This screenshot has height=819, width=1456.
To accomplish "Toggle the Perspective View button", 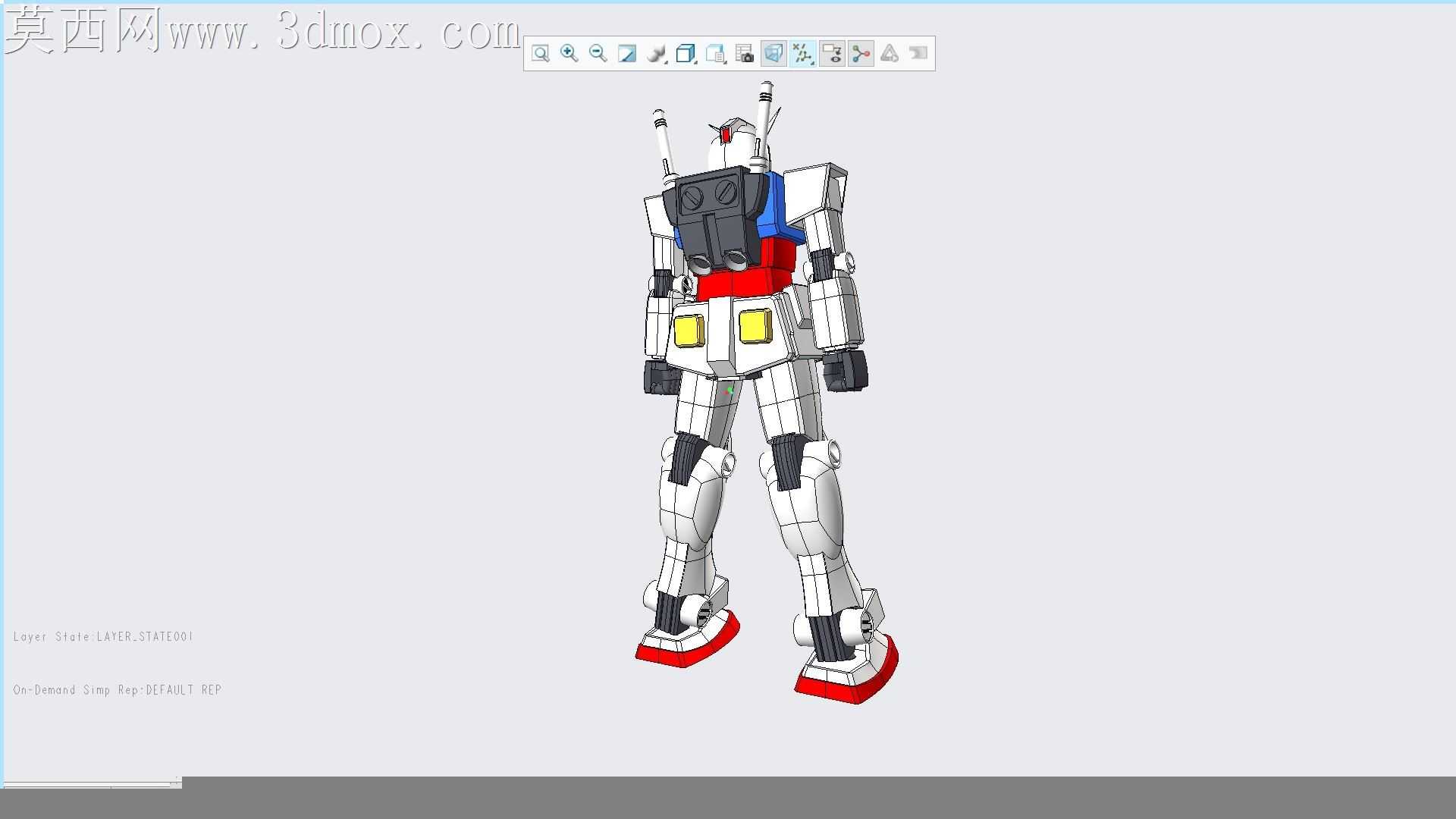I will click(x=773, y=53).
